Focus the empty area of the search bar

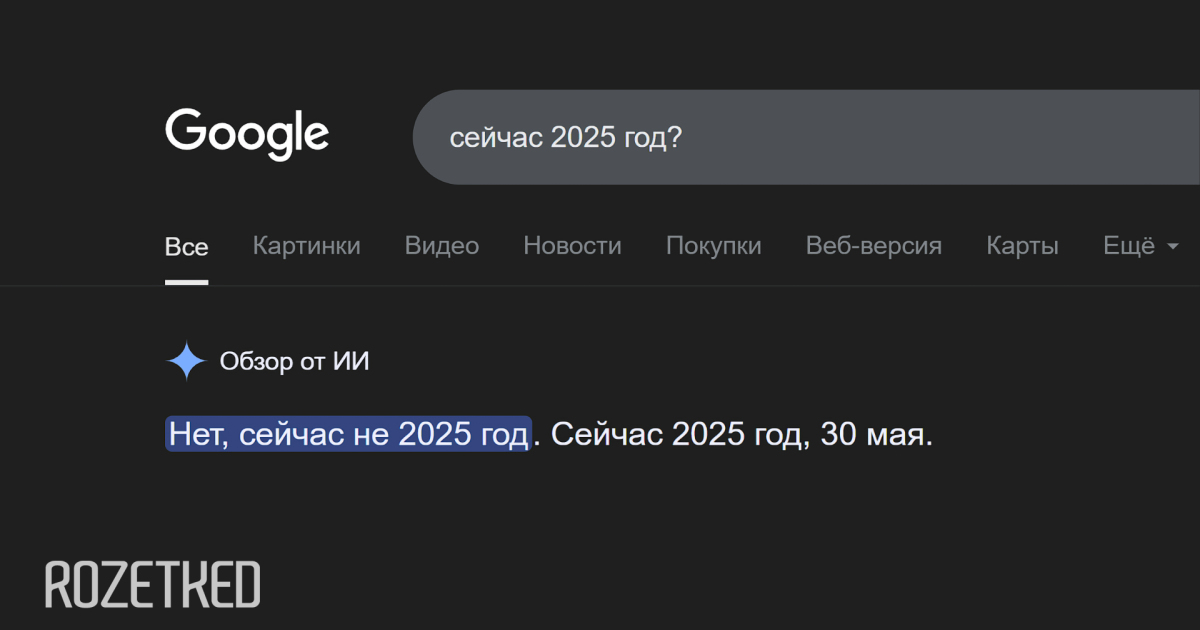940,137
